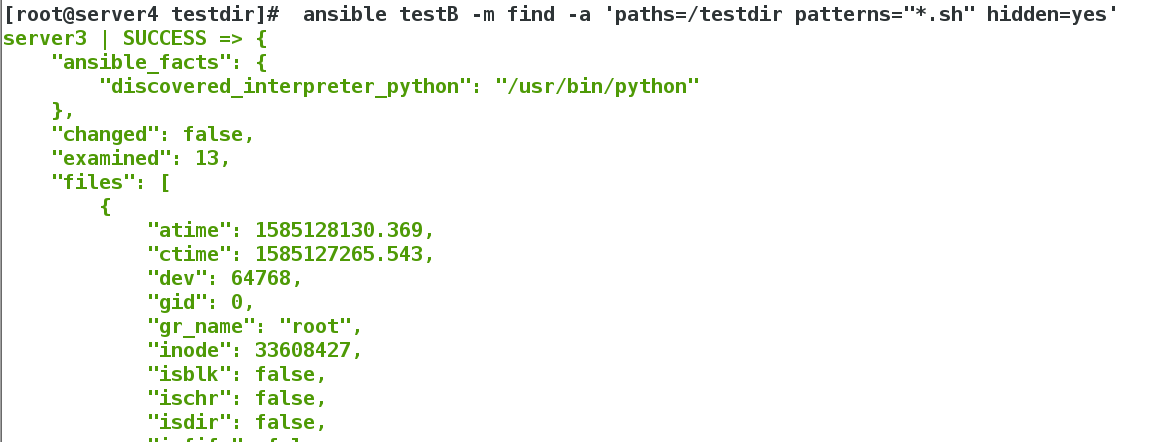Click the inode value 33608427
Viewport: 1150px width, 442px height.
click(x=303, y=350)
